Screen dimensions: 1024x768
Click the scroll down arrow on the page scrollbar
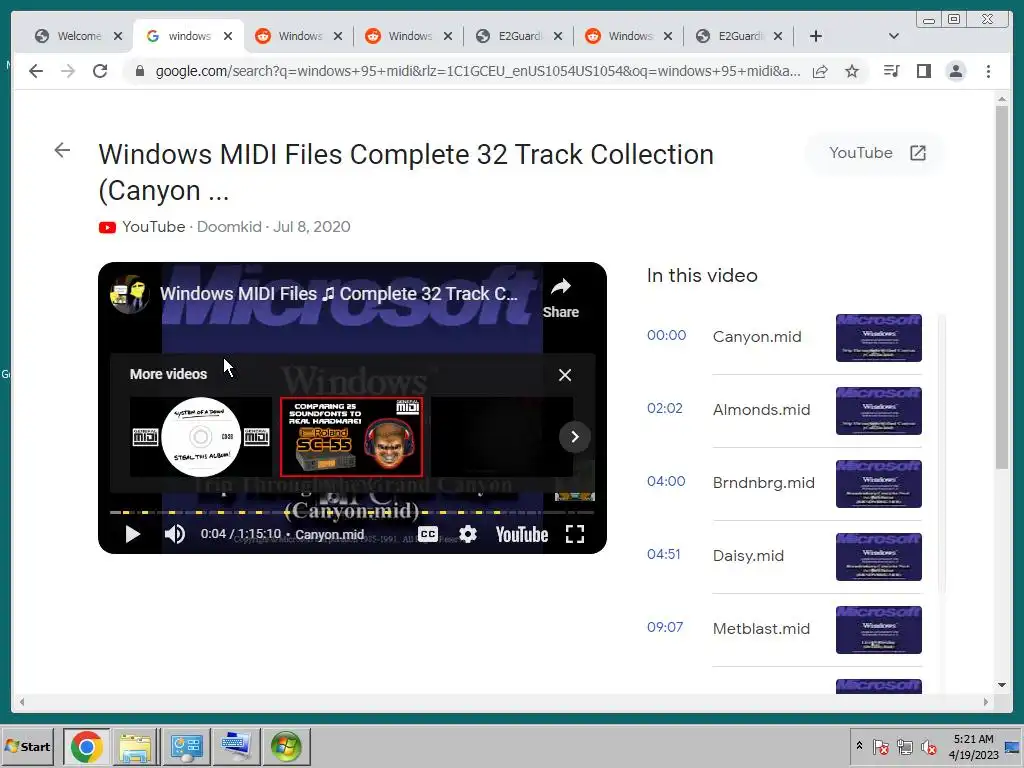(x=1002, y=685)
